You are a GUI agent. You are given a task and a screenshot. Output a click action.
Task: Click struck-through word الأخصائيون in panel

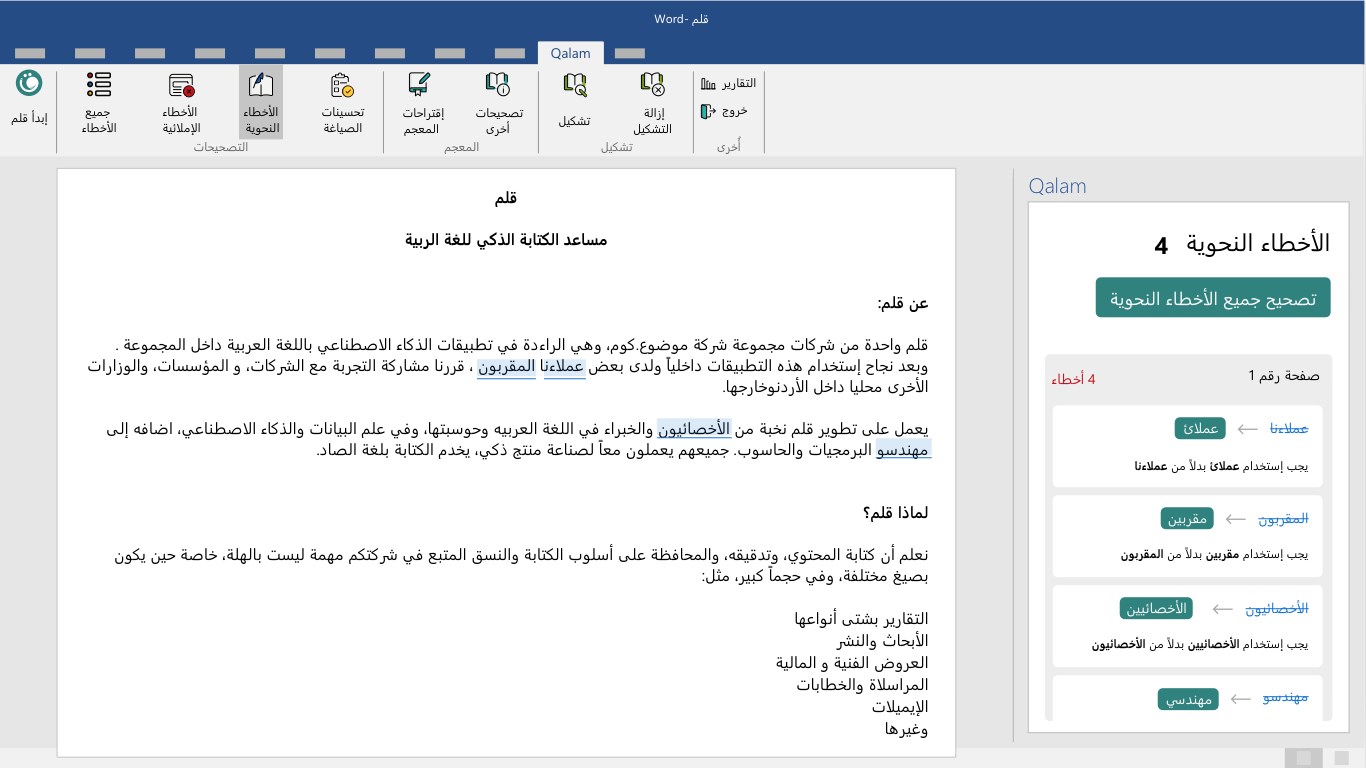click(x=1277, y=608)
